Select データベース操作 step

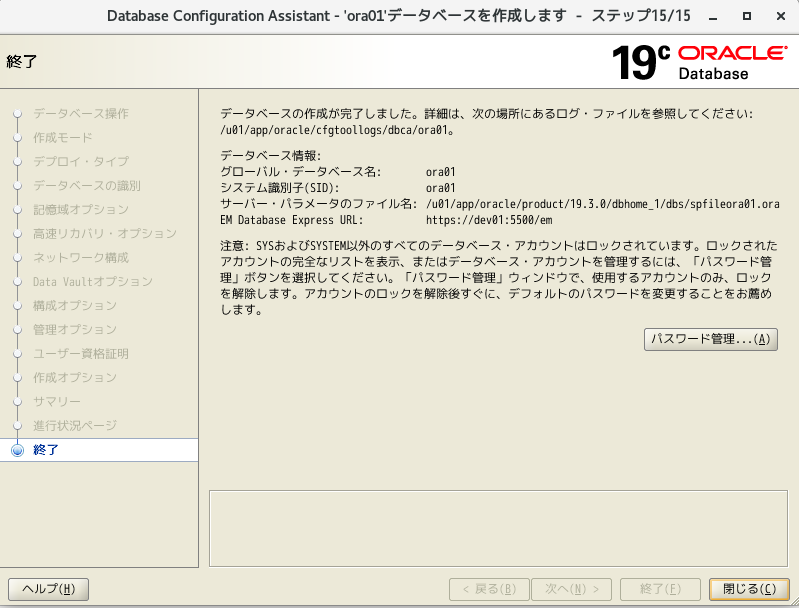(81, 113)
